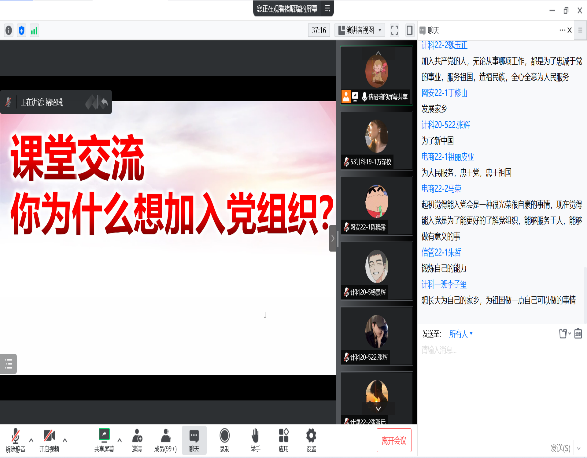Open the slide list icon at slide's bottom left
The width and height of the screenshot is (587, 458).
8,364
